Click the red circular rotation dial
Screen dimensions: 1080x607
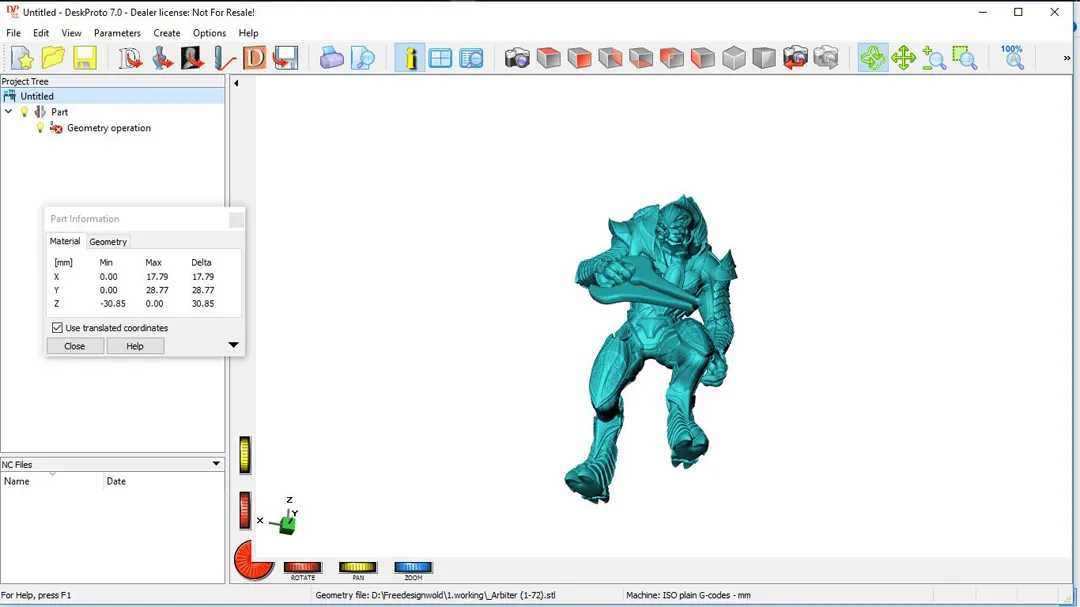tap(253, 560)
